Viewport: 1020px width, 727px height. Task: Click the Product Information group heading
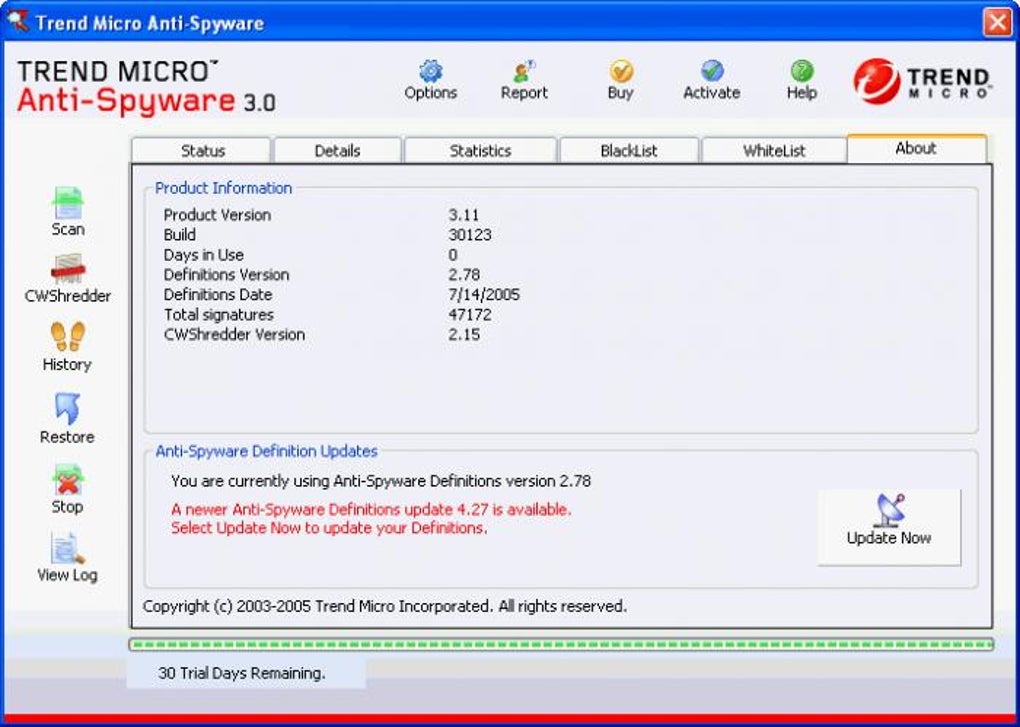point(223,188)
